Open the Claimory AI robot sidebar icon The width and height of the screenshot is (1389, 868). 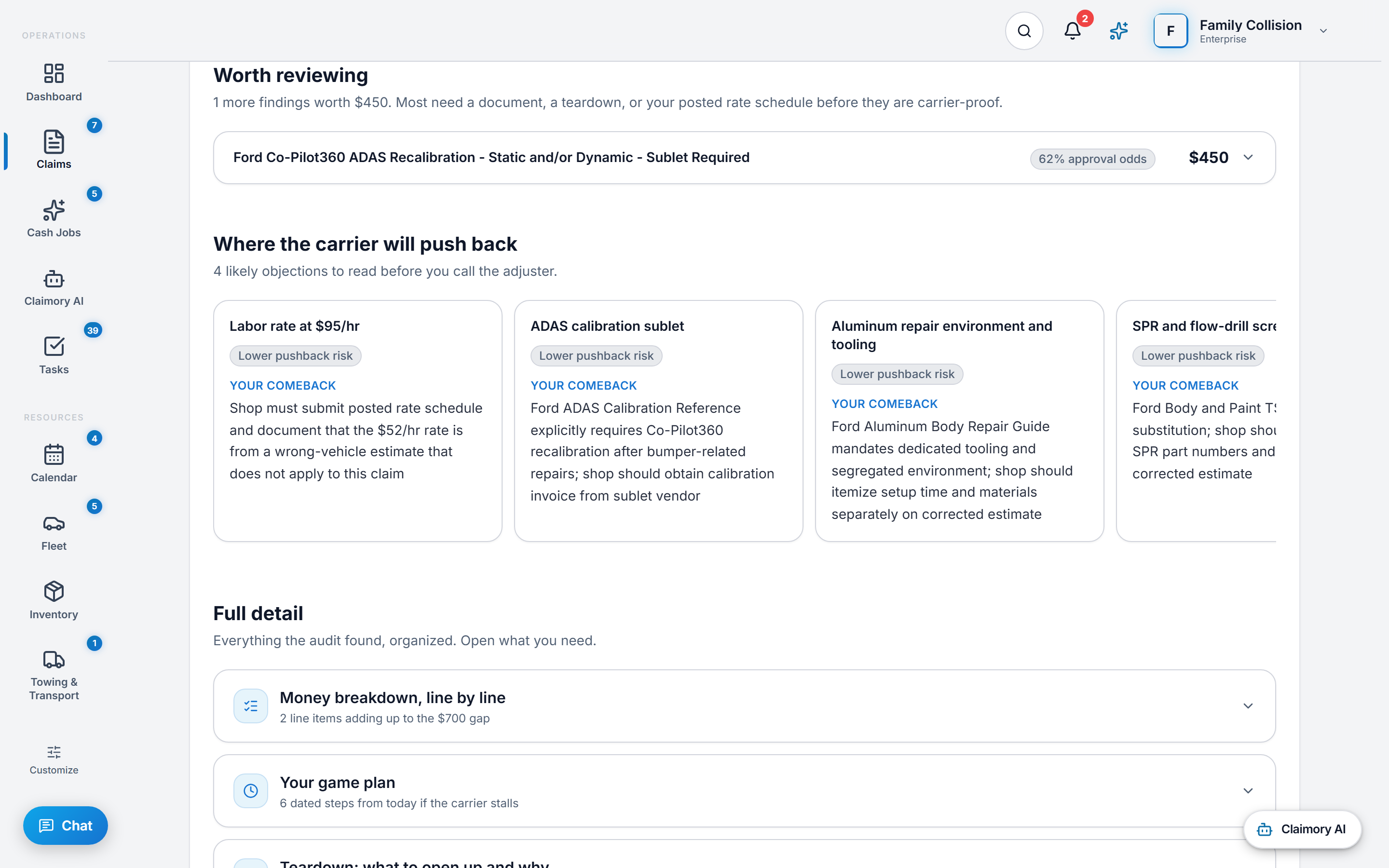coord(54,279)
